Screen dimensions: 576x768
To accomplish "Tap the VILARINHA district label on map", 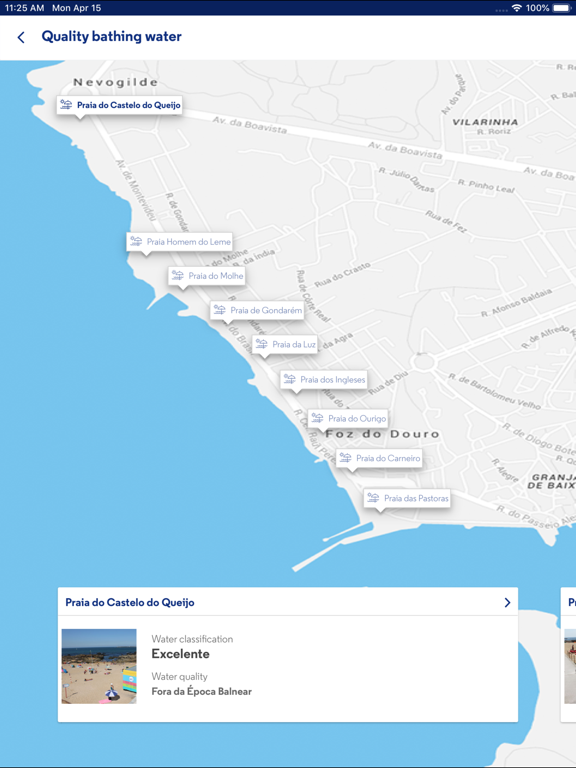I will point(485,122).
